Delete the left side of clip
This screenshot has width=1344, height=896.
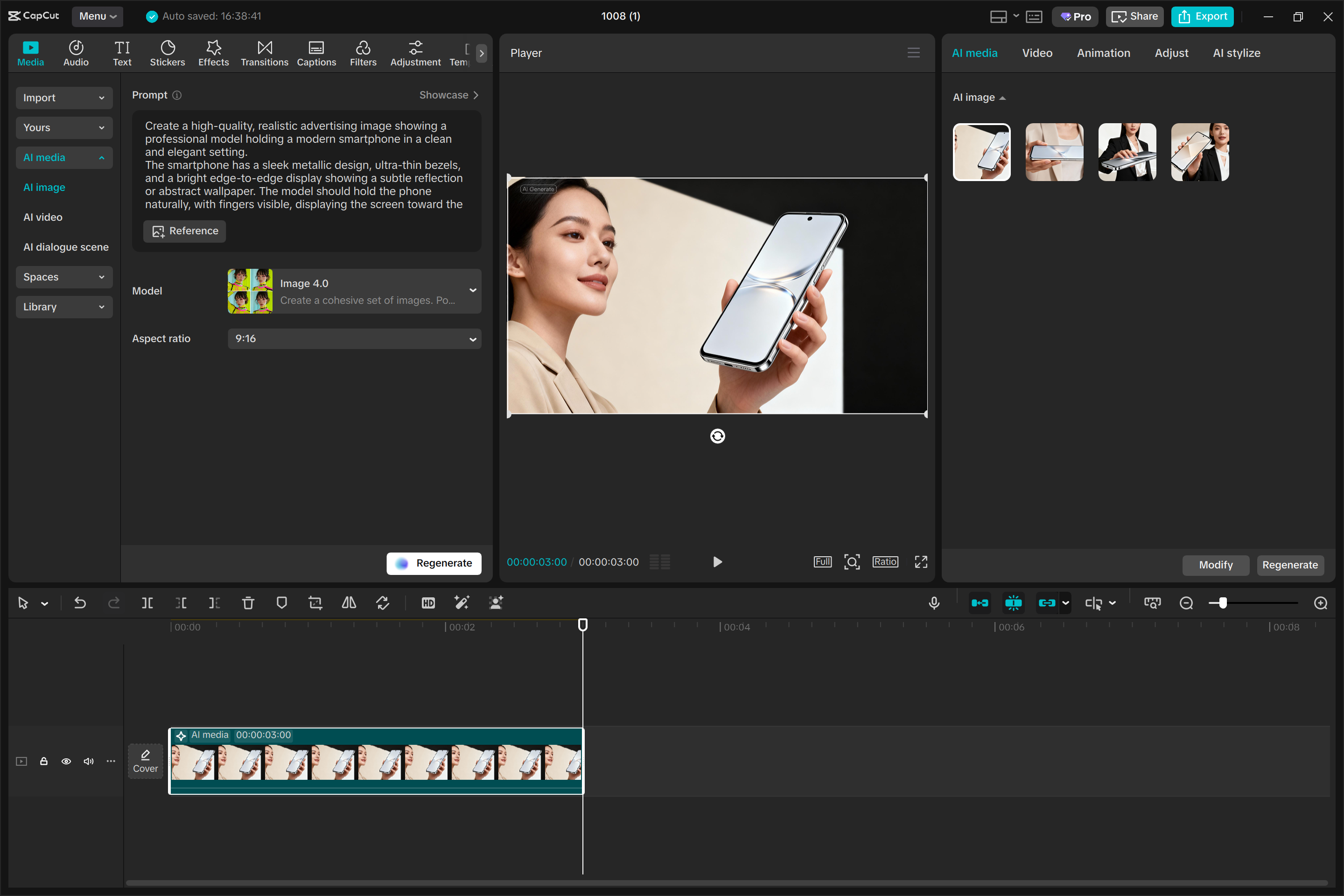[181, 603]
